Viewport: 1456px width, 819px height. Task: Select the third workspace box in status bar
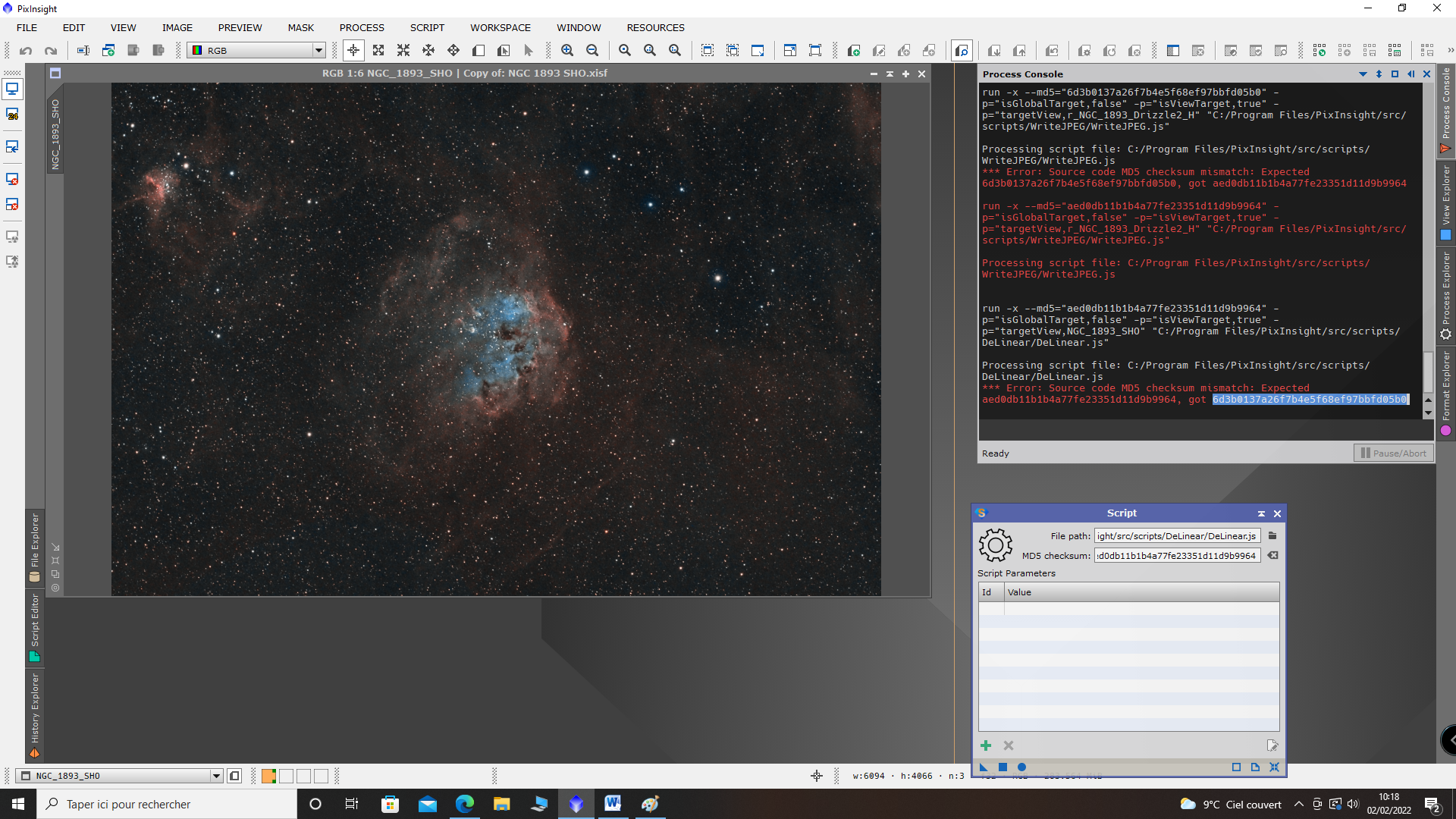(x=303, y=776)
